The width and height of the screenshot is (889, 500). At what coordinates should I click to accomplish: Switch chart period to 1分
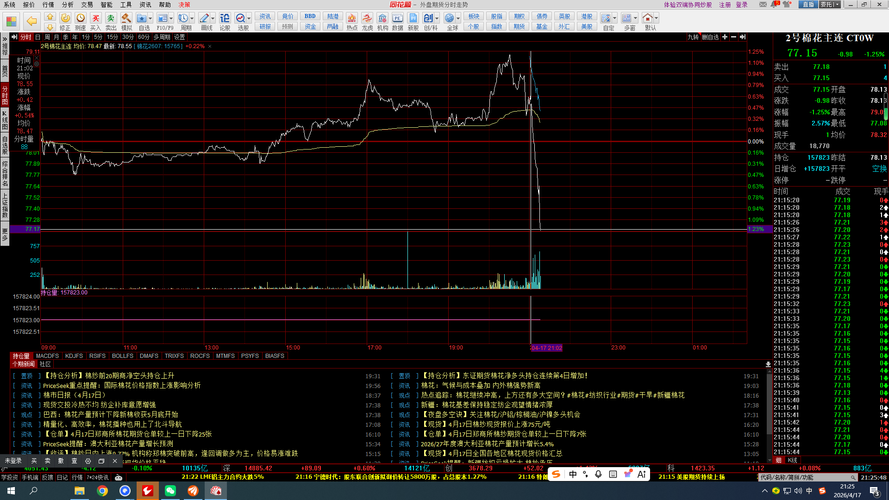point(86,37)
